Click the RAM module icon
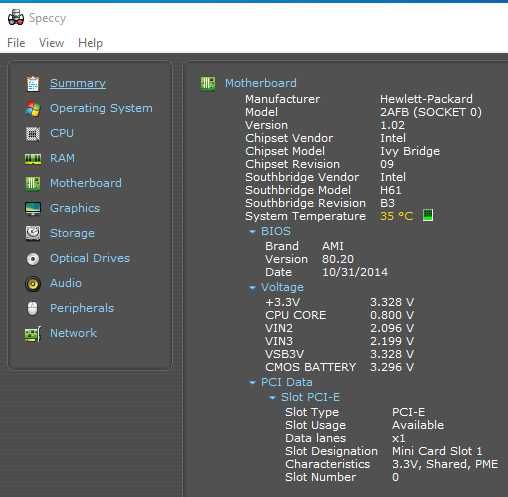508x497 pixels. click(33, 159)
